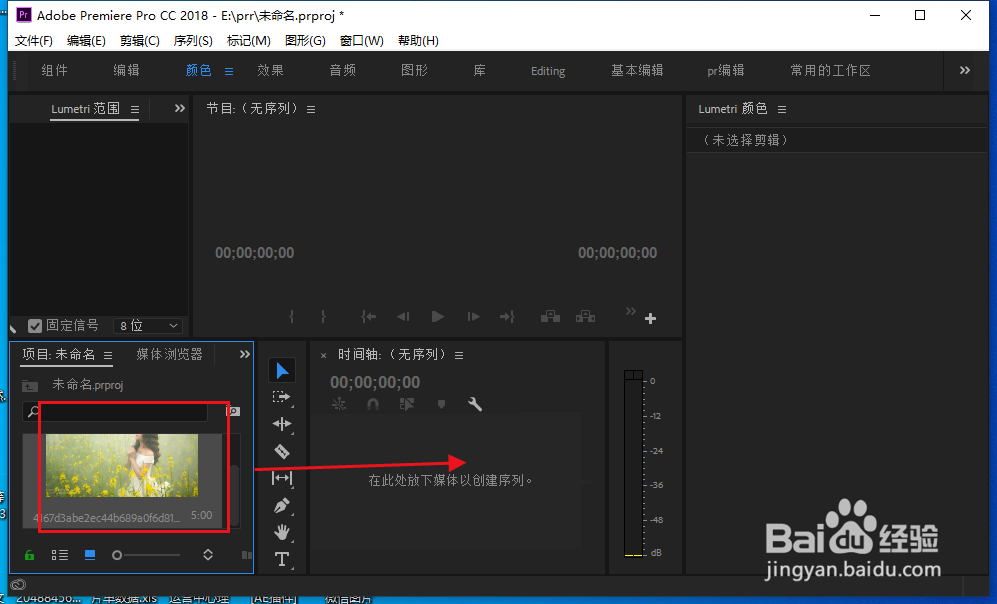Show more transport buttons chevron
Screen dimensions: 997x604
point(630,311)
